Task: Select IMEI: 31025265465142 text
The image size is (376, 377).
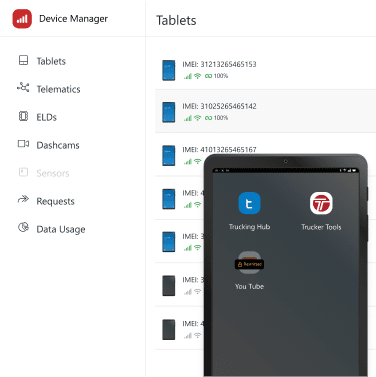Action: pyautogui.click(x=219, y=106)
